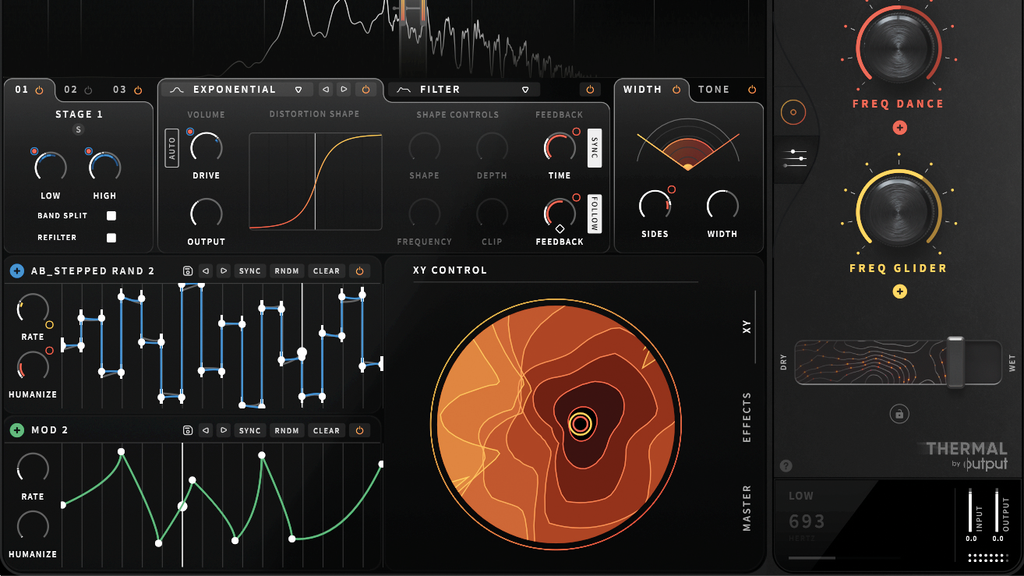This screenshot has width=1024, height=576.
Task: Click CLEAR on AB_Stepped Rand 2 modulator
Action: [x=326, y=271]
